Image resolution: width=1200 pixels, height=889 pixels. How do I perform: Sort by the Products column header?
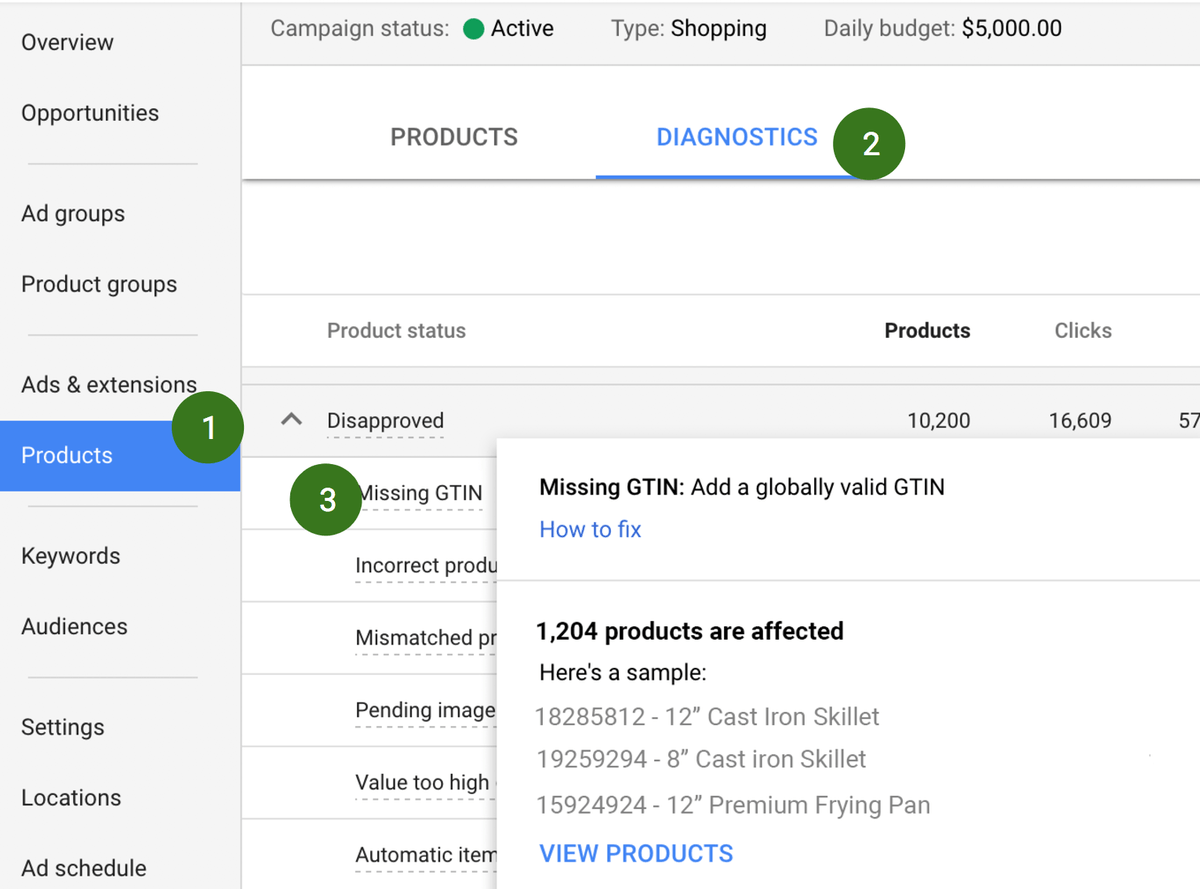[x=927, y=331]
